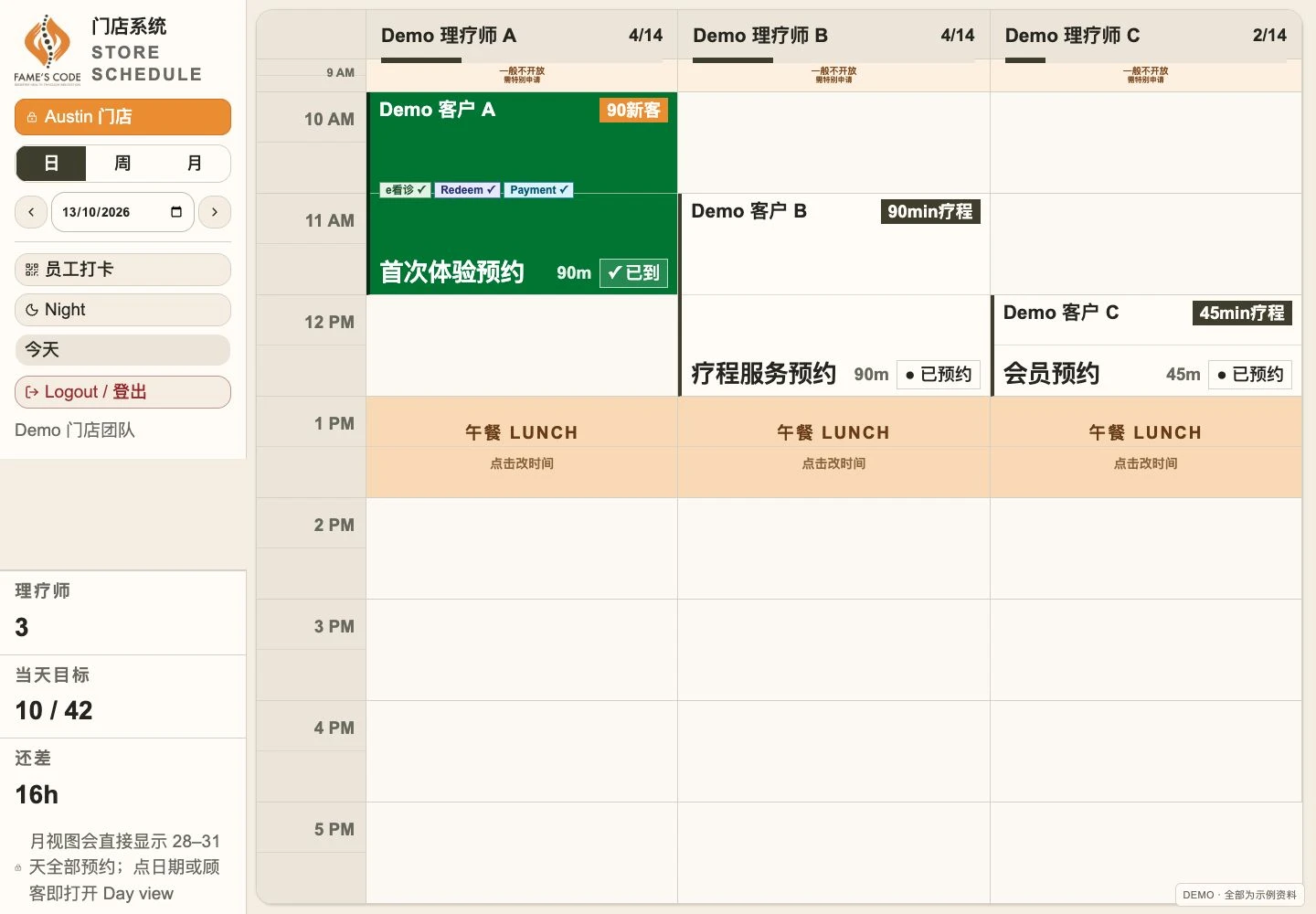The height and width of the screenshot is (914, 1316).
Task: Click the DEMO · 全部为示例资料 badge
Action: coord(1239,895)
